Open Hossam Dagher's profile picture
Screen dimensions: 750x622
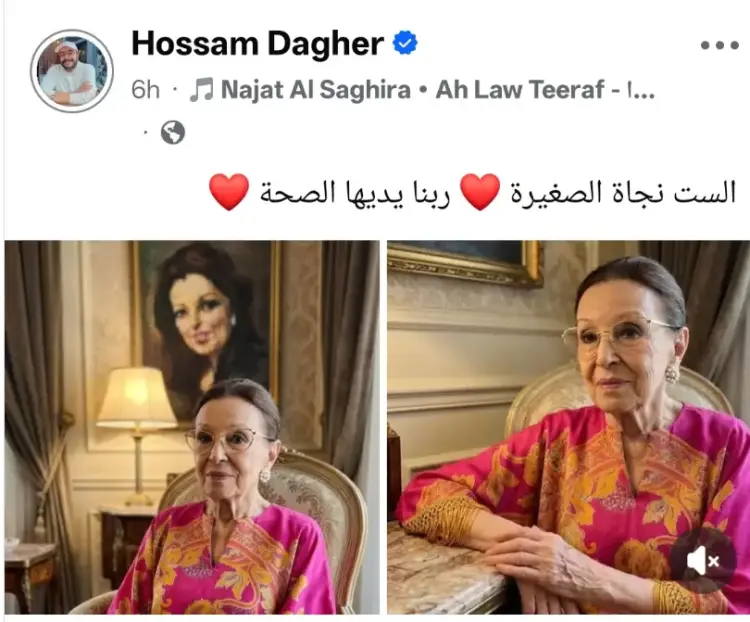[72, 71]
